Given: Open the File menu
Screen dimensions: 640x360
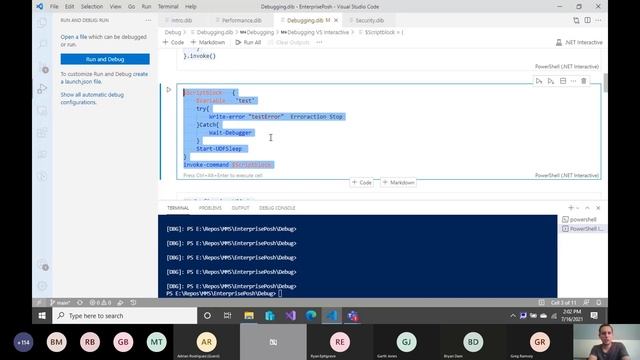Looking at the screenshot, I should [x=54, y=7].
